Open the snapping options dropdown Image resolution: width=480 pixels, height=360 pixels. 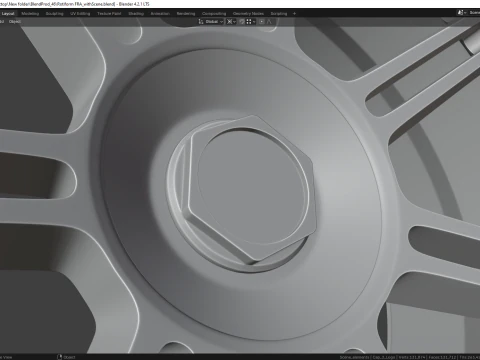coord(251,22)
